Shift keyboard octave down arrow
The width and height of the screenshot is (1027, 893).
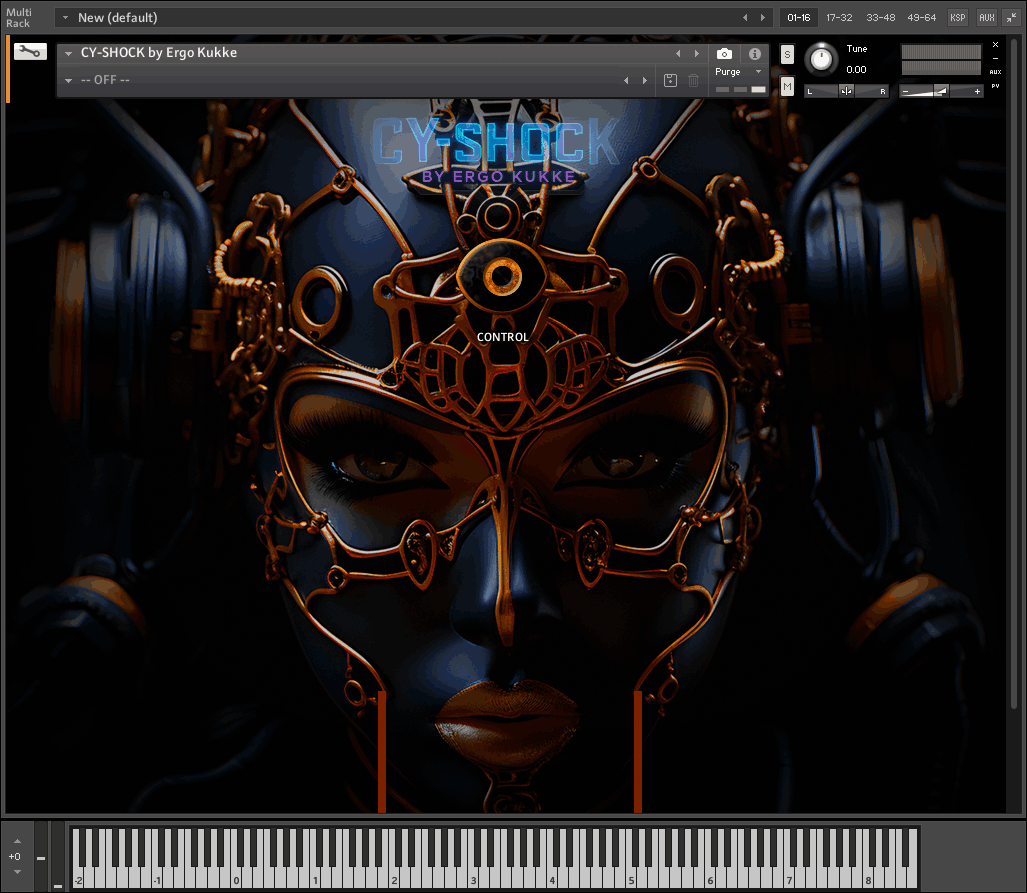[17, 871]
